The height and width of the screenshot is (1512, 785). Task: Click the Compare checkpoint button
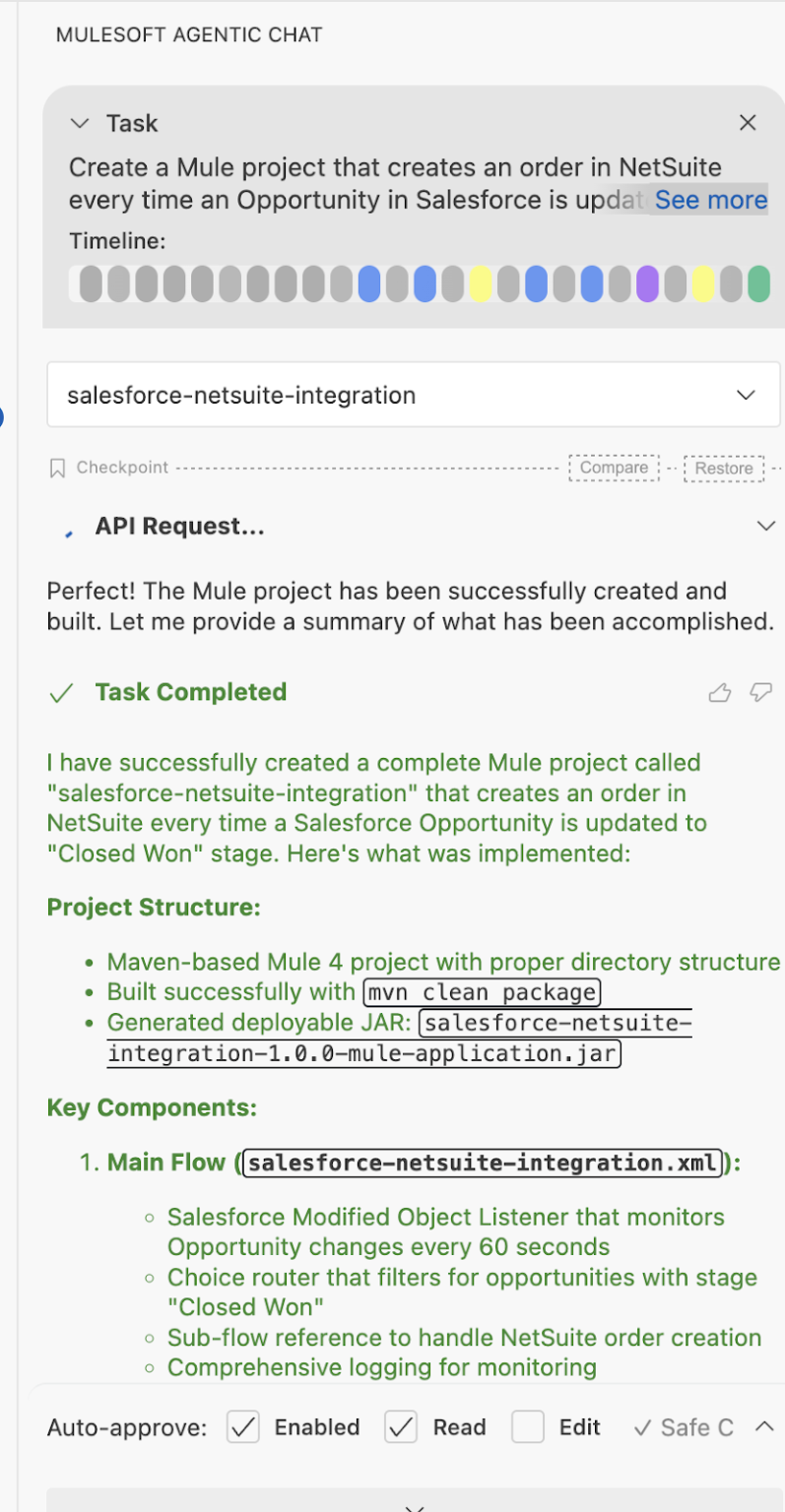(x=614, y=468)
